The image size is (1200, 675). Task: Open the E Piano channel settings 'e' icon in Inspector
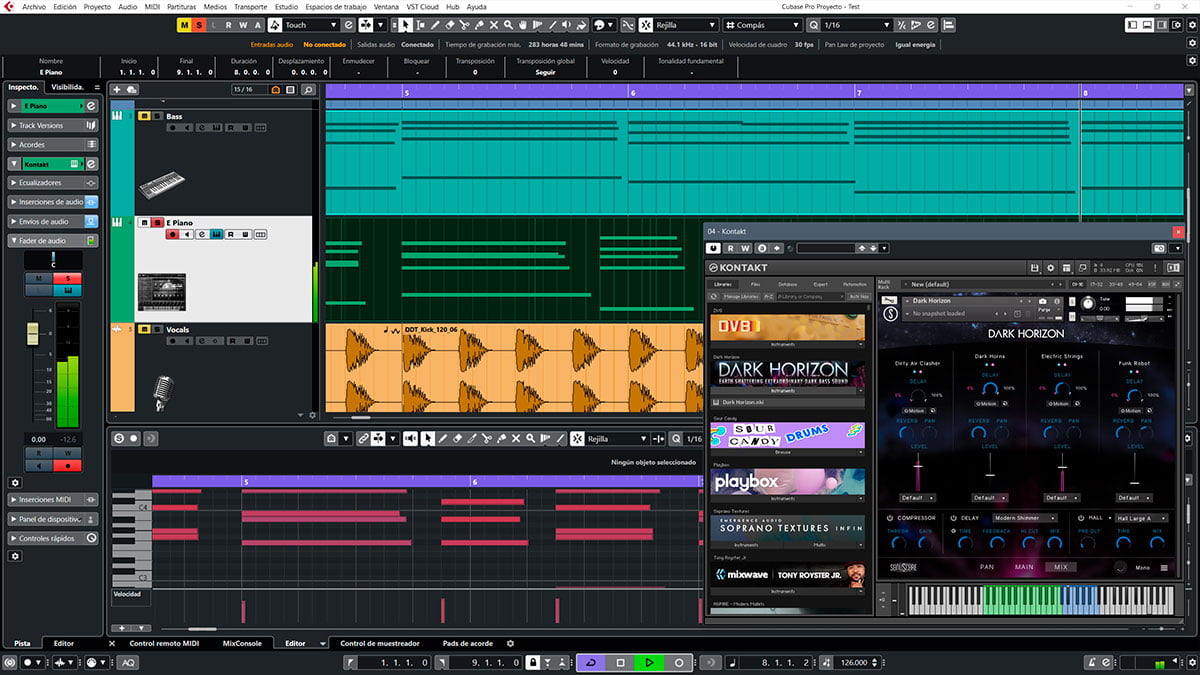(x=91, y=106)
